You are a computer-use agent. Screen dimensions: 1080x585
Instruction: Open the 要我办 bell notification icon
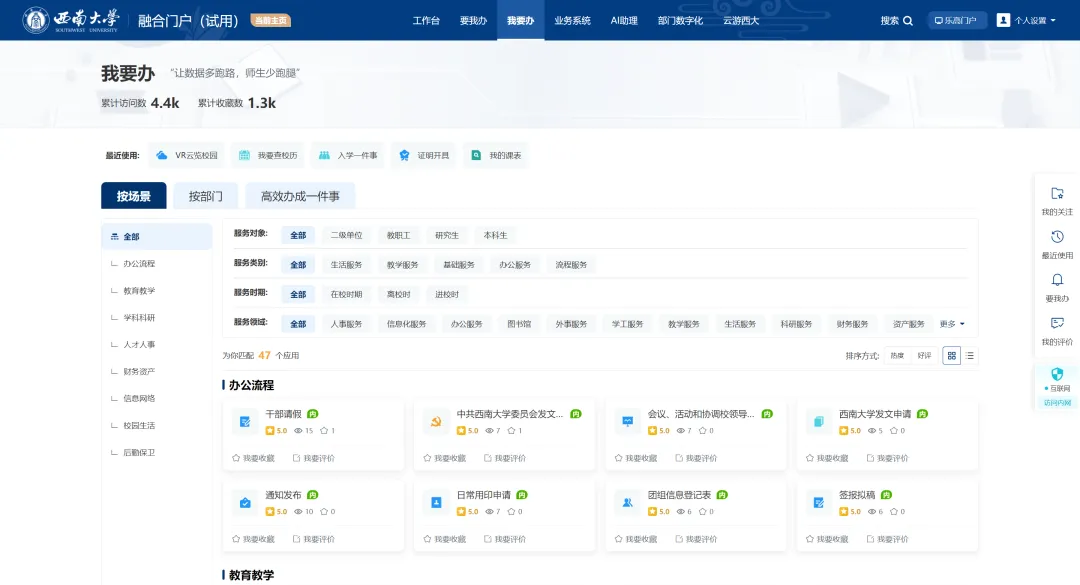pos(1057,280)
